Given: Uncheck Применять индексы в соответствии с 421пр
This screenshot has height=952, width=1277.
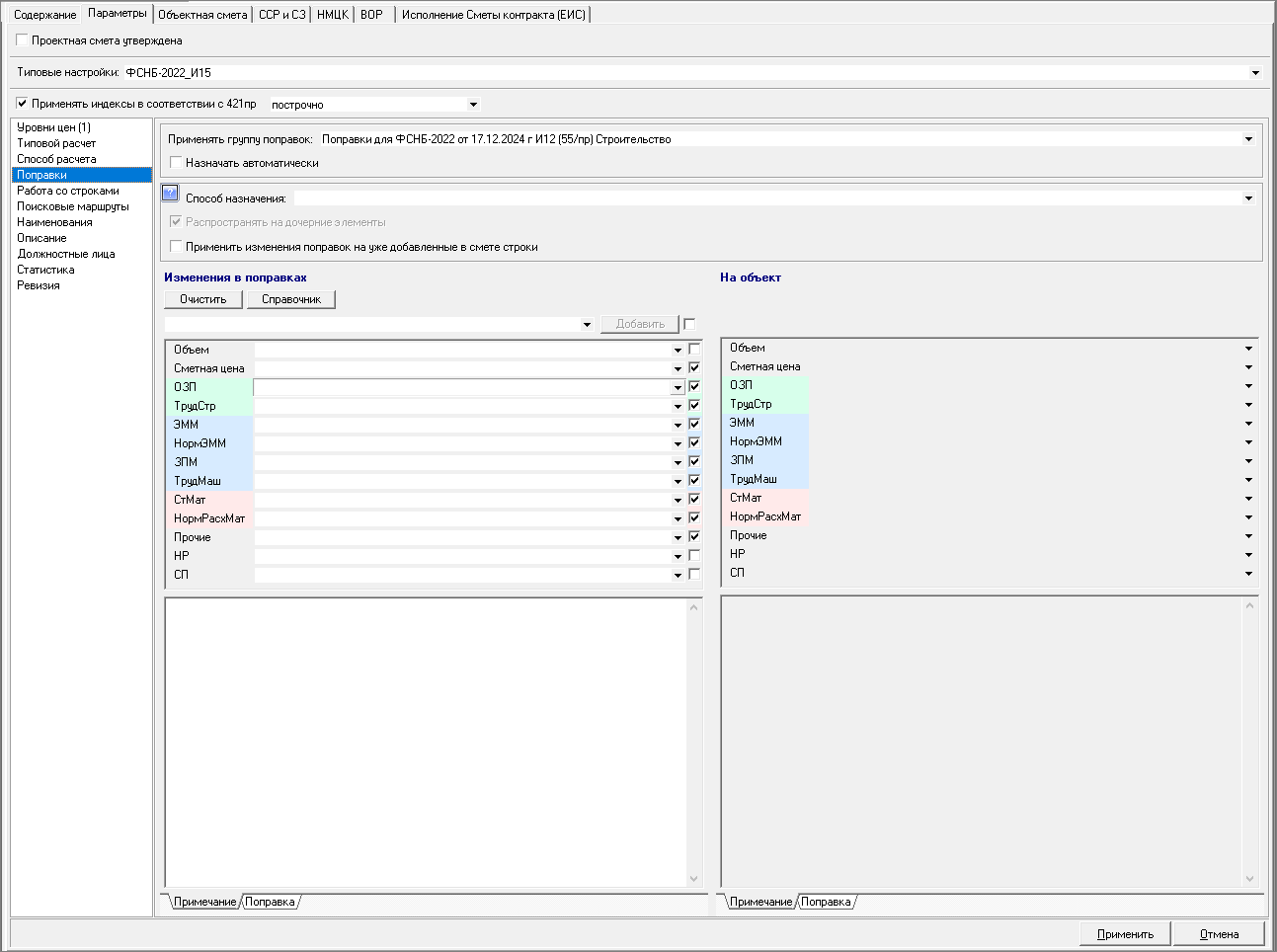Looking at the screenshot, I should [x=23, y=103].
